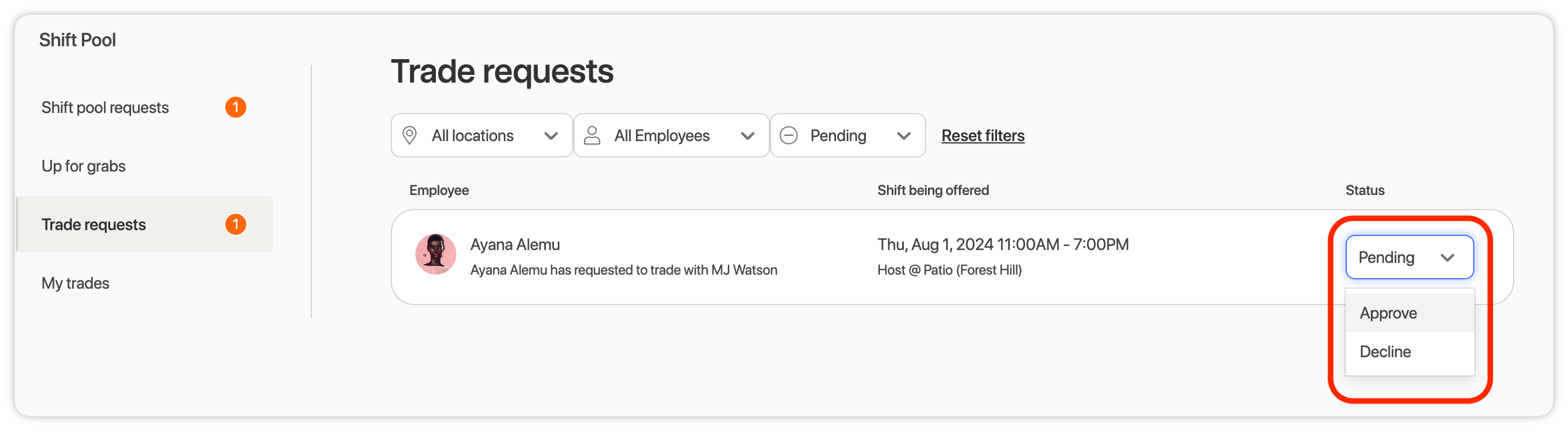Expand the All Employees chevron arrow
This screenshot has width=1568, height=431.
pyautogui.click(x=748, y=136)
